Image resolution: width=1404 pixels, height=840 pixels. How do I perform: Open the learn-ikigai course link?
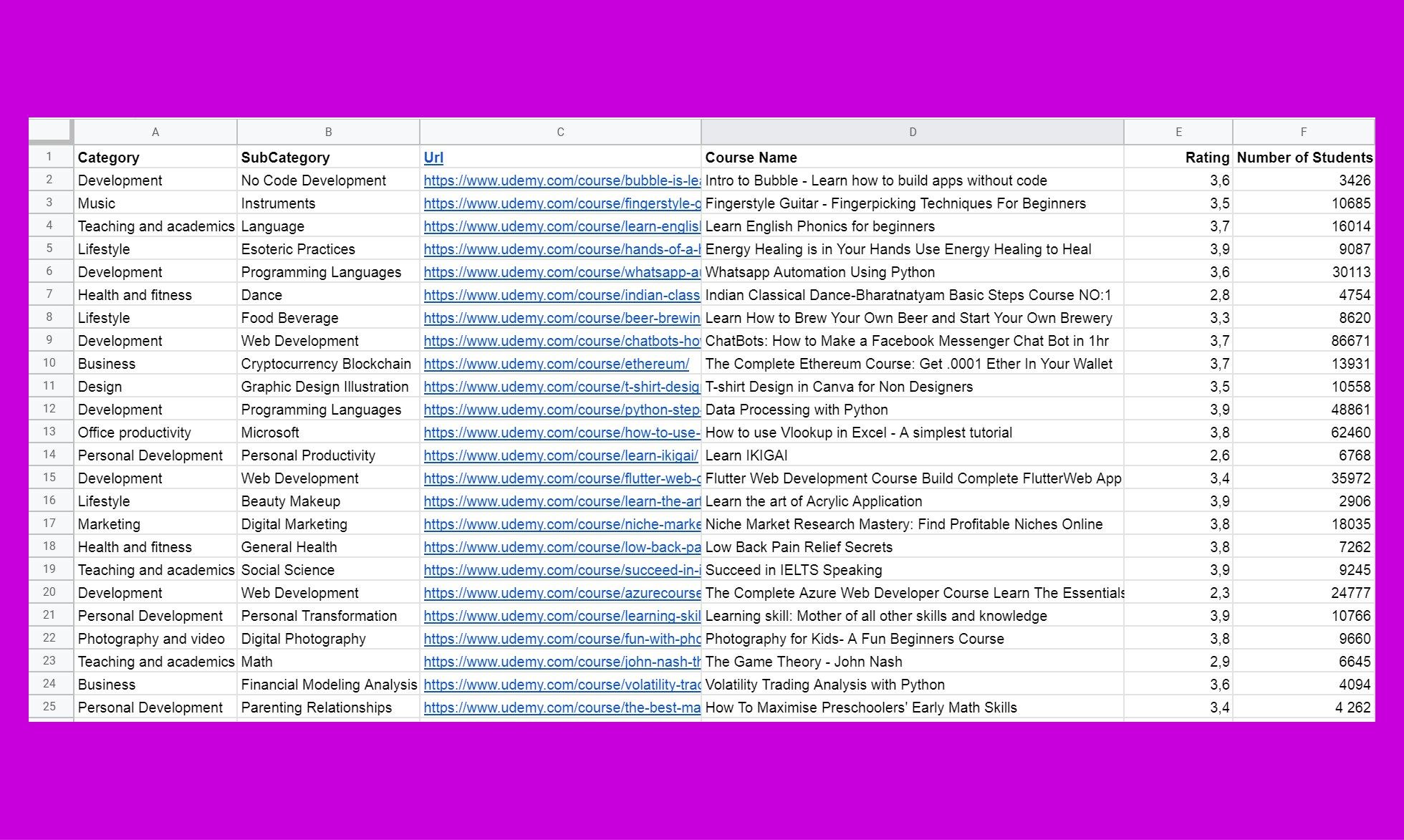559,455
